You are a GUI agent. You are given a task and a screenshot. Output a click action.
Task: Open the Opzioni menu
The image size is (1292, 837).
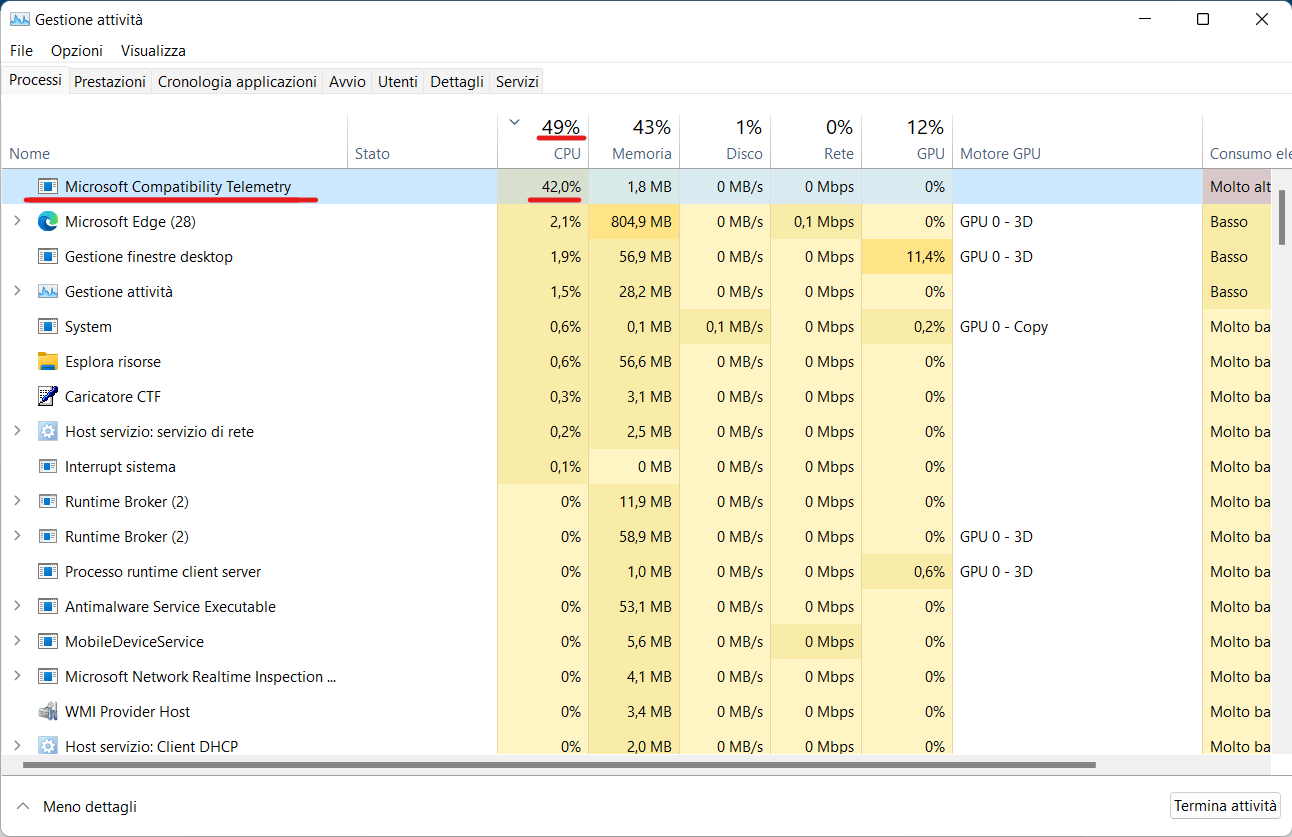click(x=77, y=50)
